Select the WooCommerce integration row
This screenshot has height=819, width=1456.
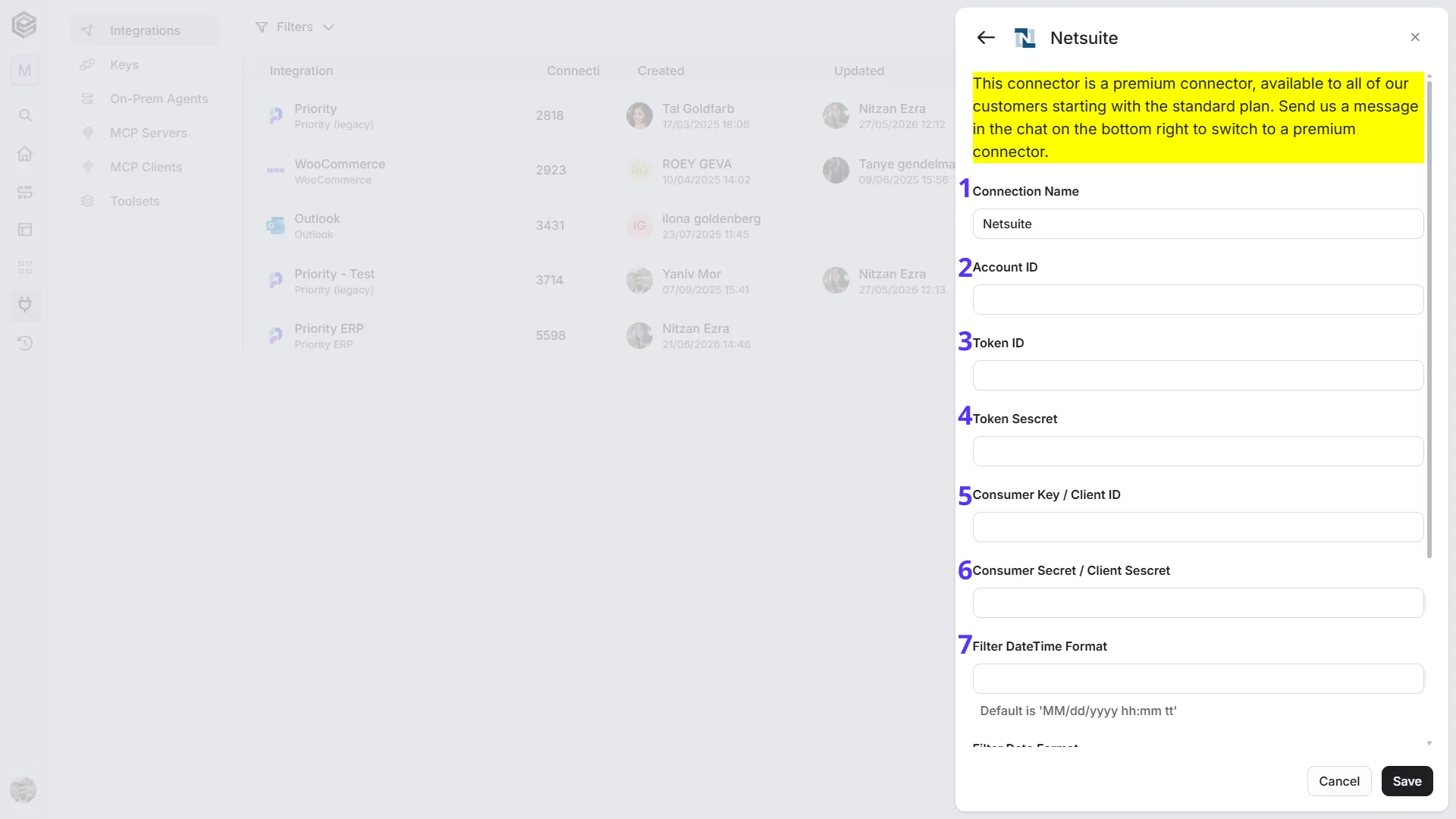point(599,171)
